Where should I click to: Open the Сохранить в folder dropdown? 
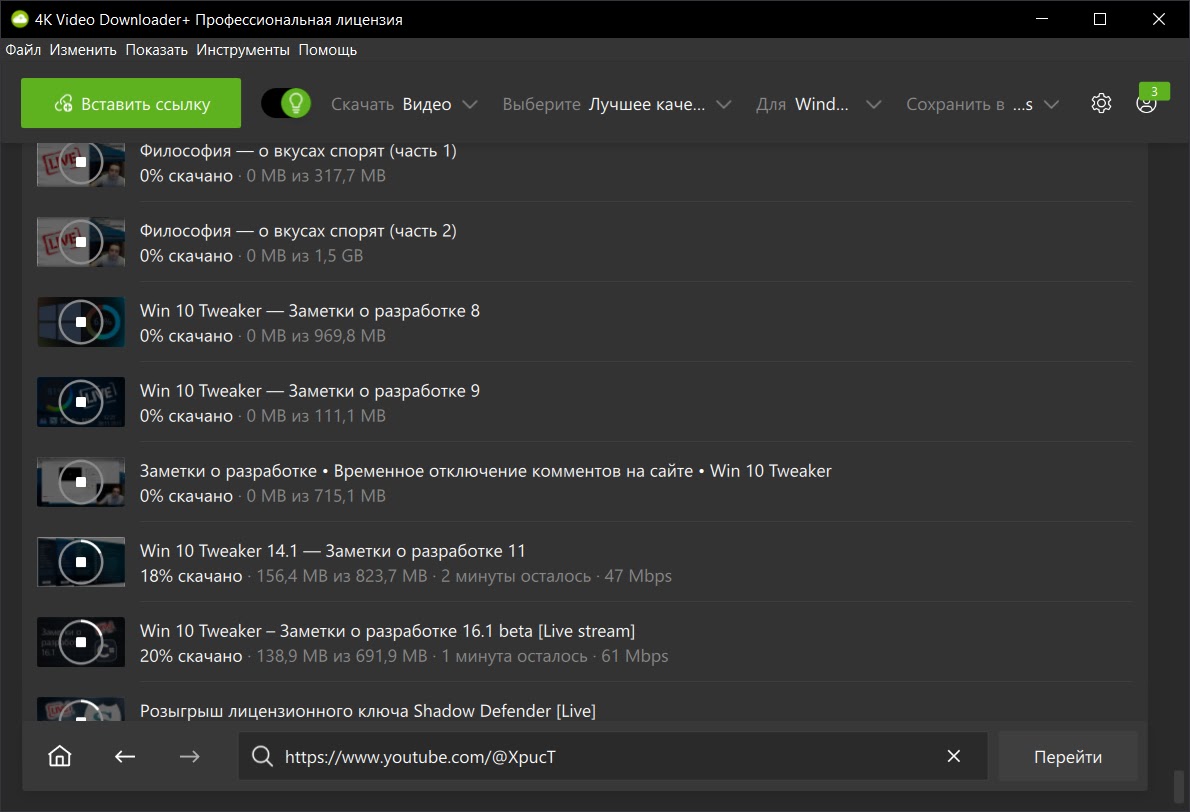point(982,104)
